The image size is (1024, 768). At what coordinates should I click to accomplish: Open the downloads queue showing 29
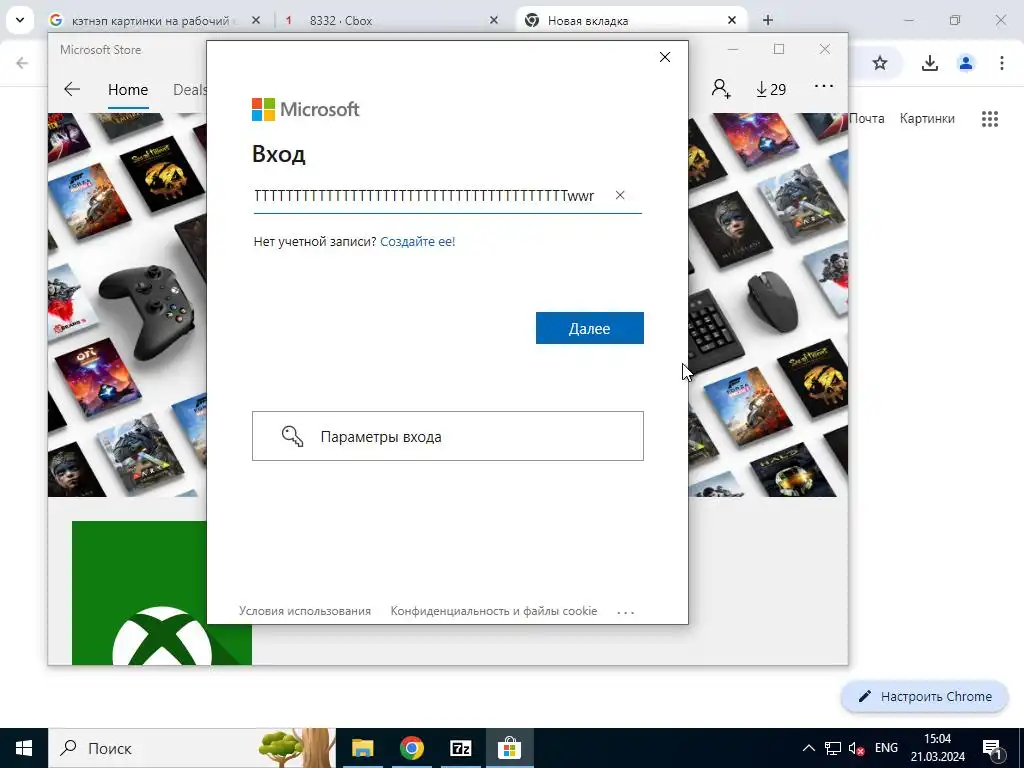tap(771, 89)
